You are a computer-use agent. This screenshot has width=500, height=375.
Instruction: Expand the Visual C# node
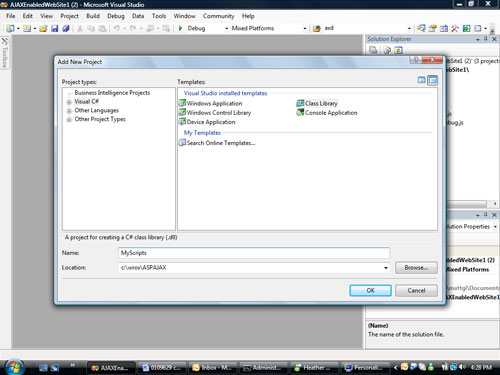(69, 102)
